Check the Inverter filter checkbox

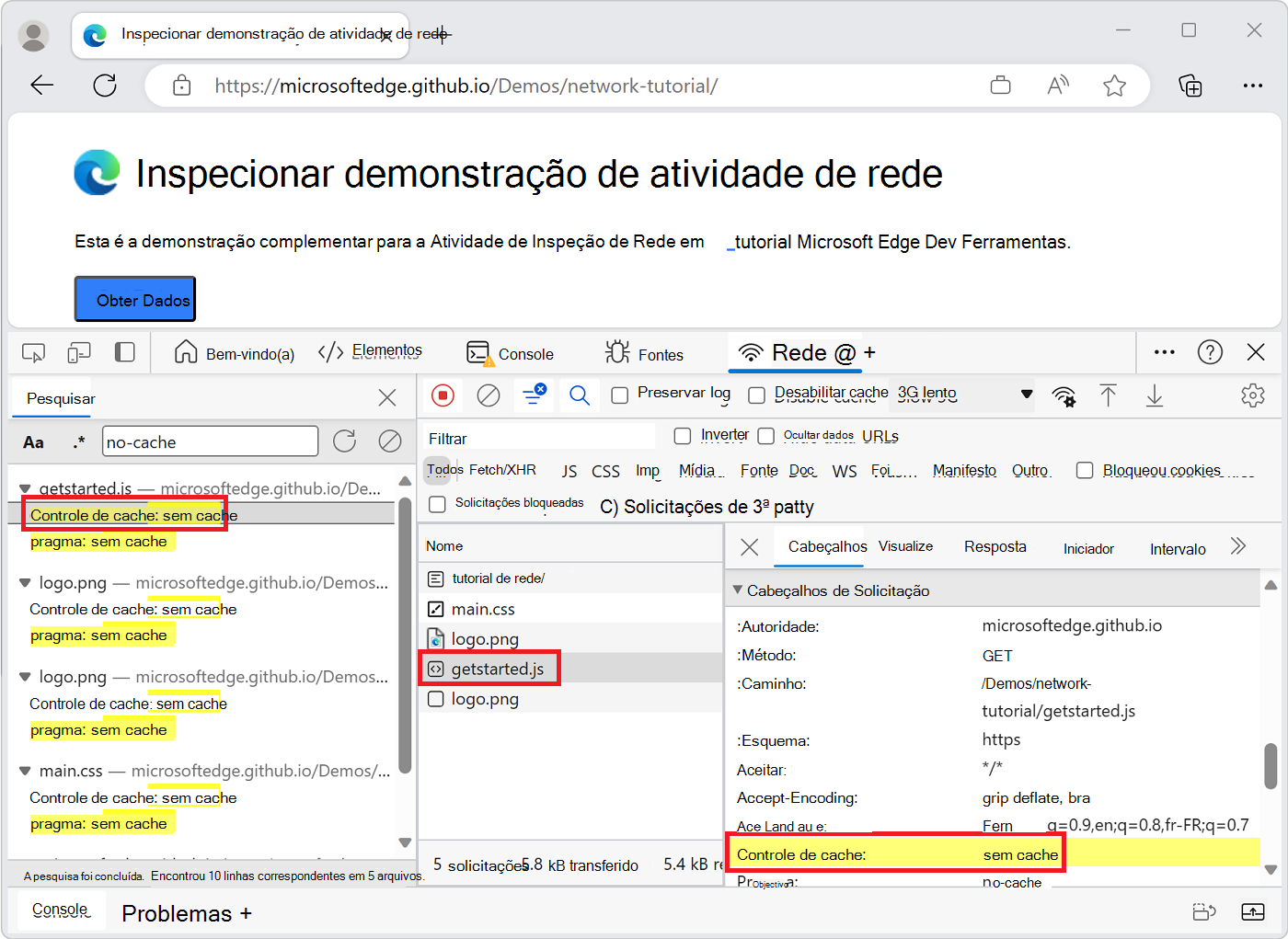pyautogui.click(x=683, y=436)
